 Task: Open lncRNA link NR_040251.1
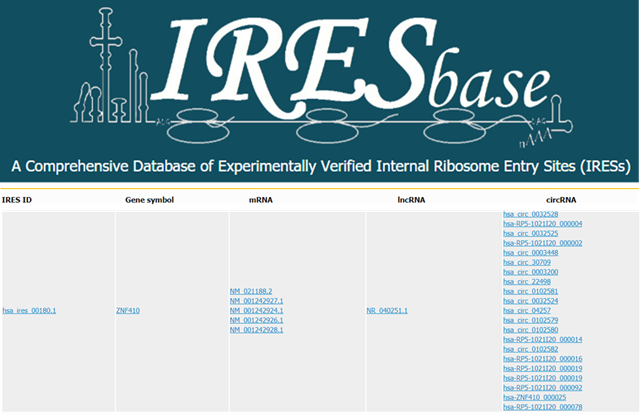[387, 311]
